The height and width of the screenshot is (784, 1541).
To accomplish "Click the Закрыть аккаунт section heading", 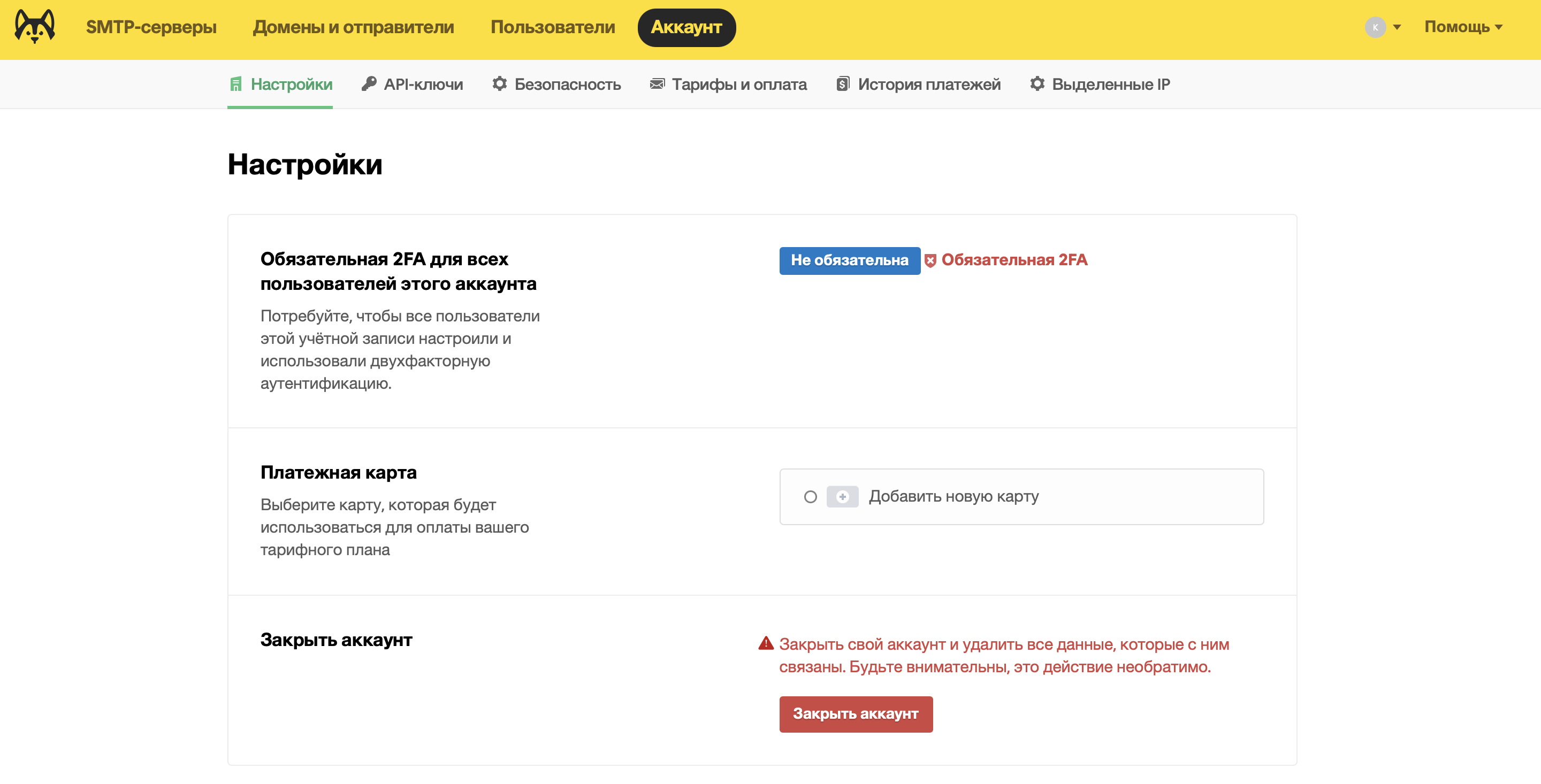I will tap(336, 640).
